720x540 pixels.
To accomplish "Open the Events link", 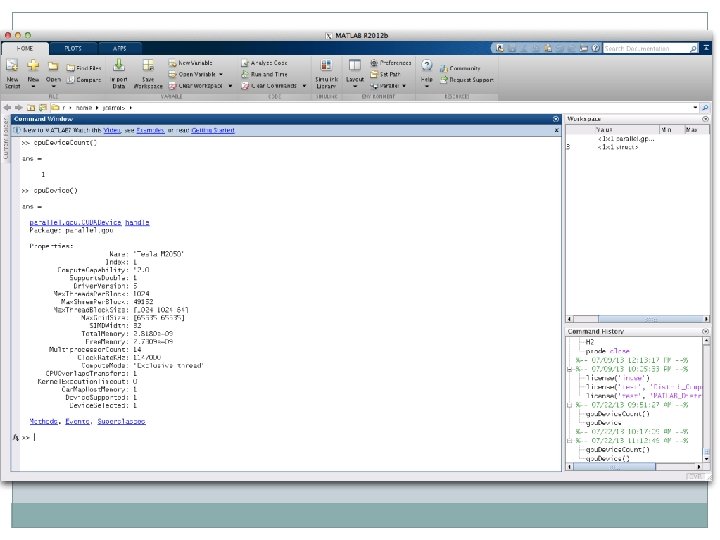I will tap(77, 421).
